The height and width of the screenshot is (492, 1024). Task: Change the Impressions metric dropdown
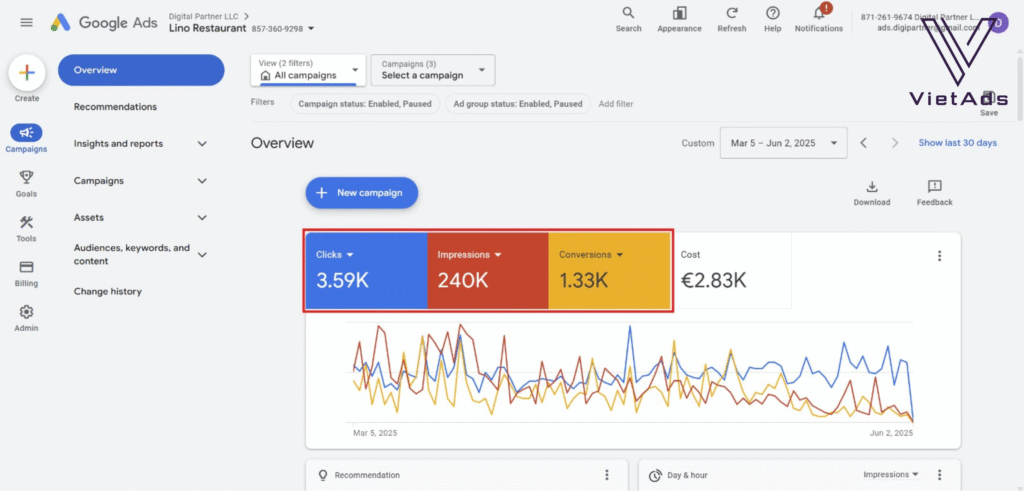(469, 255)
